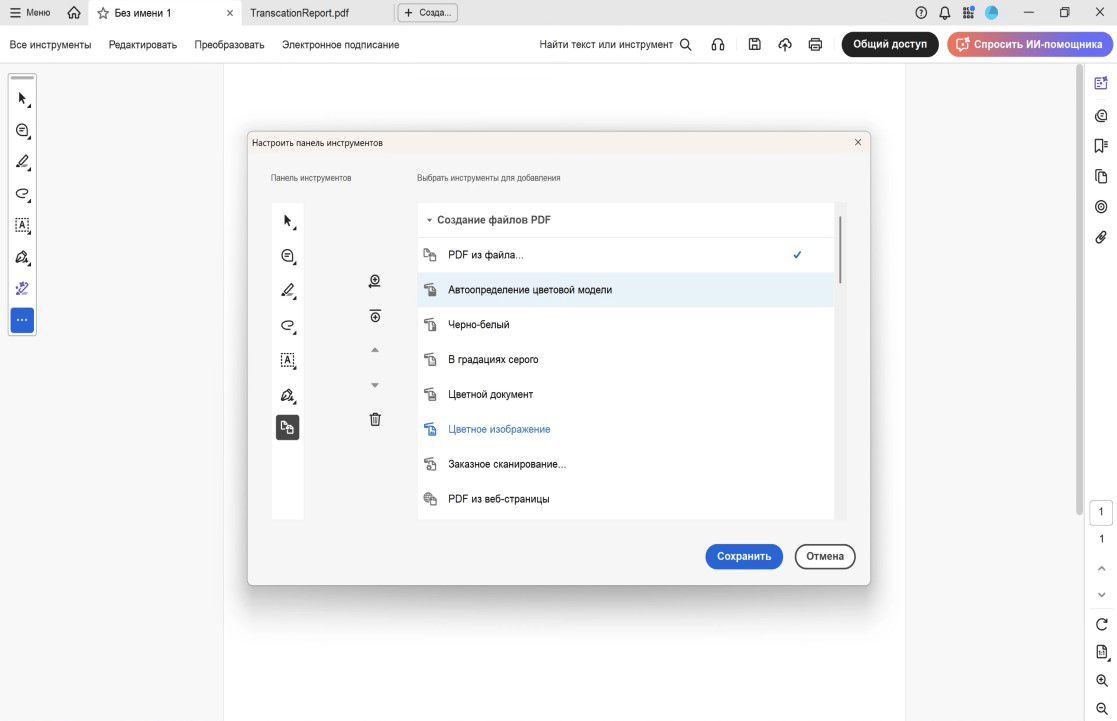Viewport: 1117px width, 721px height.
Task: Click Спросить ИИ-помощника button
Action: click(1029, 44)
